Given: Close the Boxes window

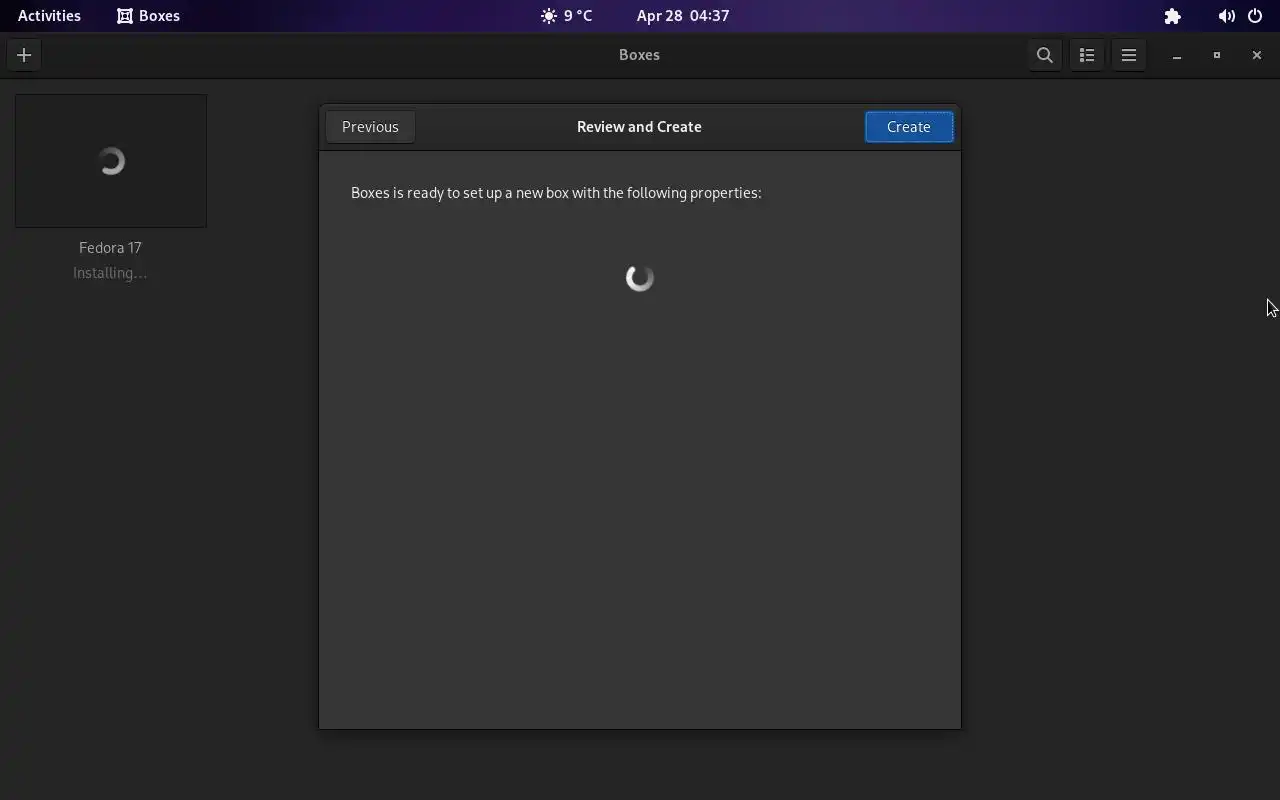Looking at the screenshot, I should coord(1257,55).
